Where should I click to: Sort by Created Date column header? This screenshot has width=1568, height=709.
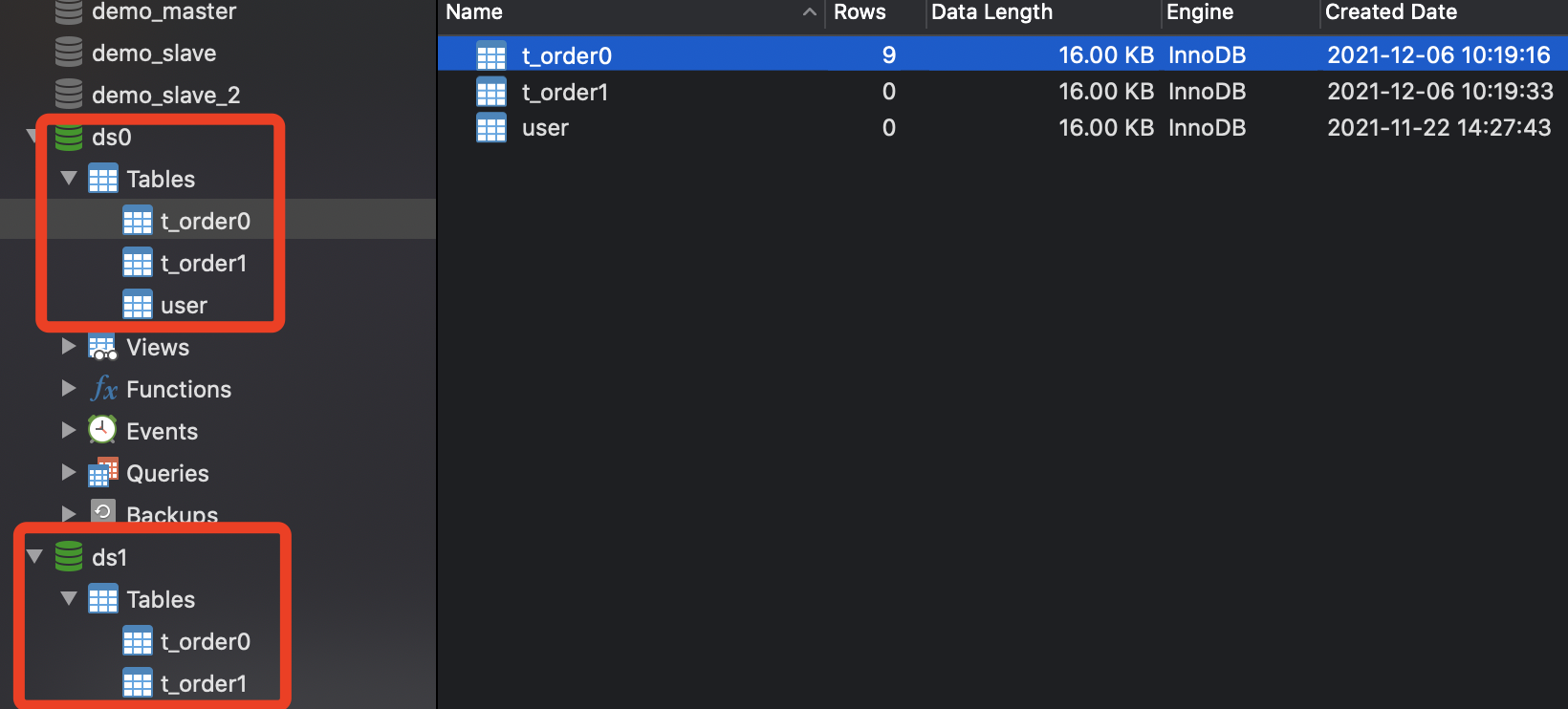point(1390,12)
